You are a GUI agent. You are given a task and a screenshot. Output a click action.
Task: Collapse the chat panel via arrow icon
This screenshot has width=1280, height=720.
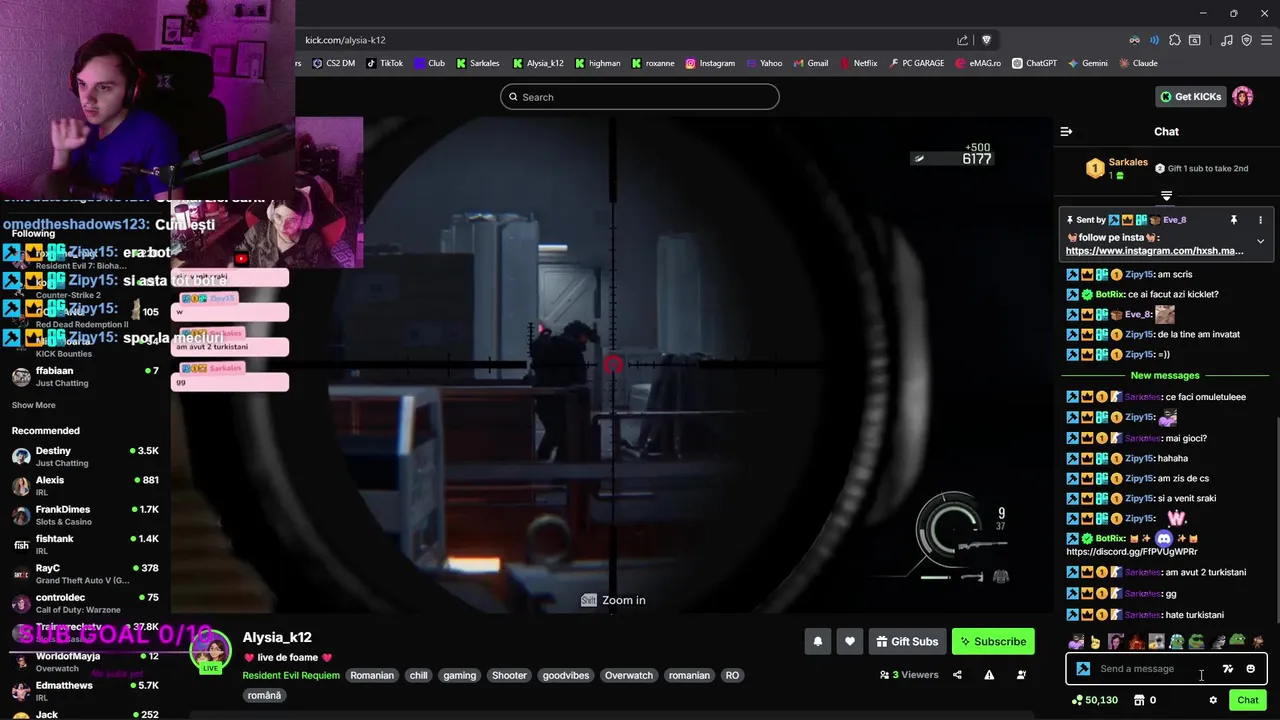(x=1066, y=131)
